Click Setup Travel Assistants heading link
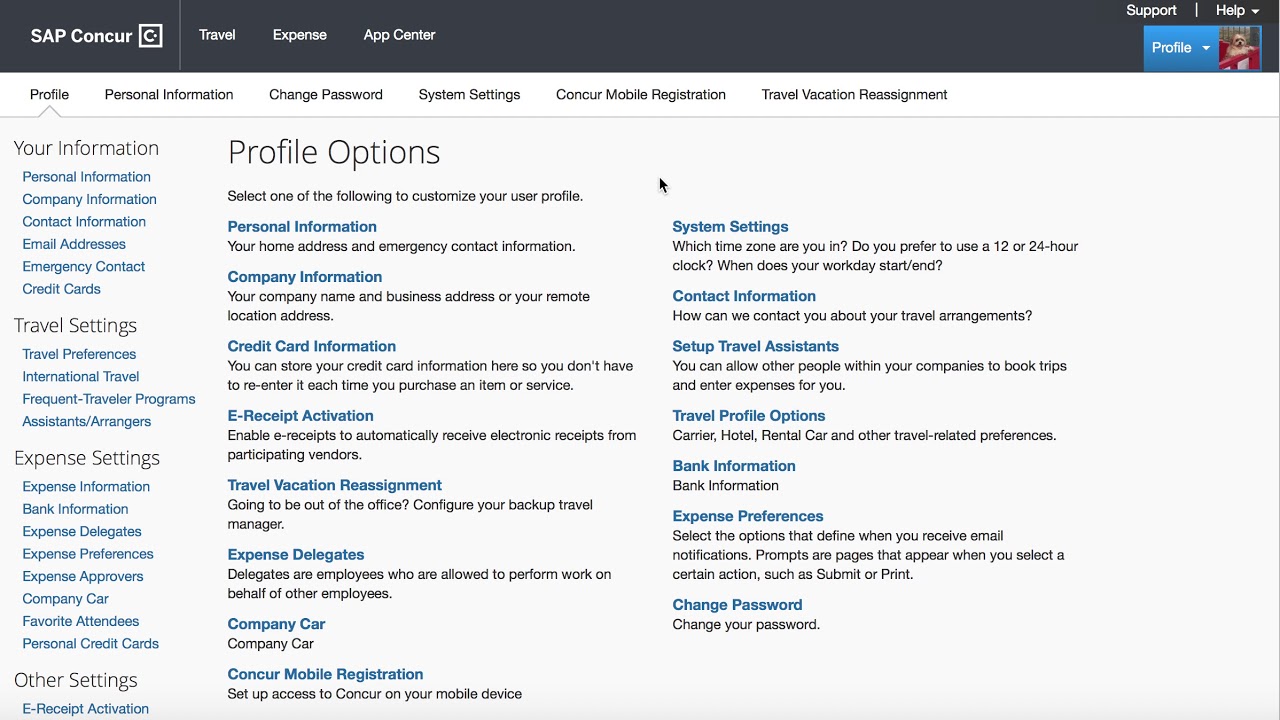1280x720 pixels. pyautogui.click(x=756, y=347)
